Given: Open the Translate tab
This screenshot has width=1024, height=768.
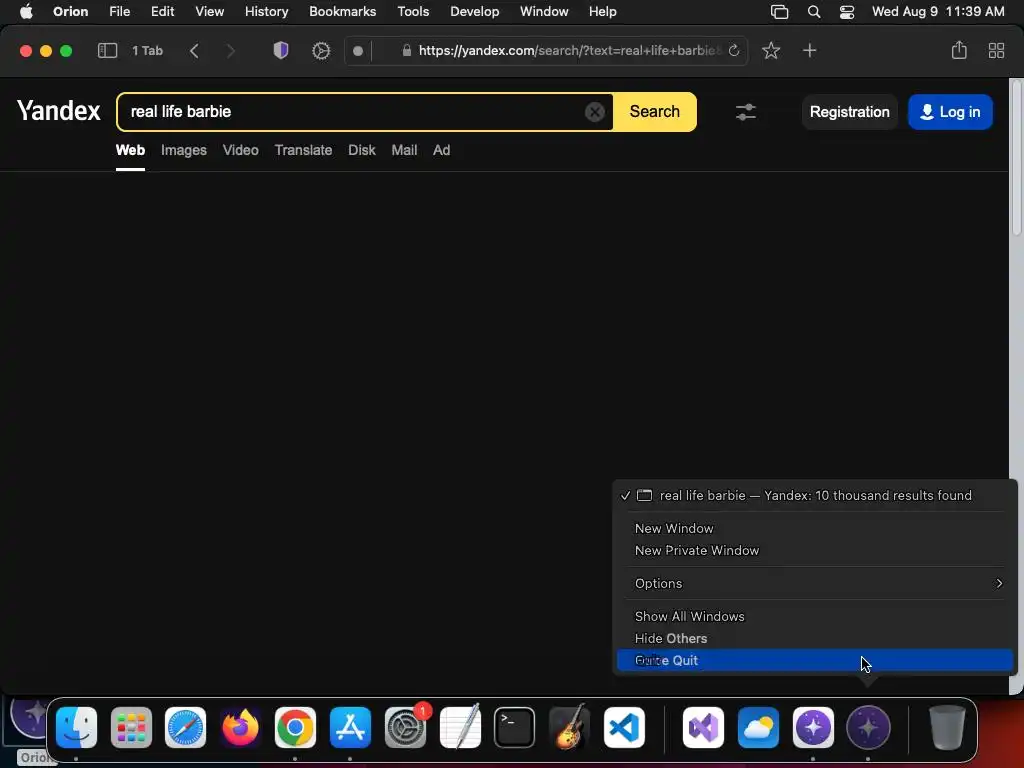Looking at the screenshot, I should pos(303,150).
